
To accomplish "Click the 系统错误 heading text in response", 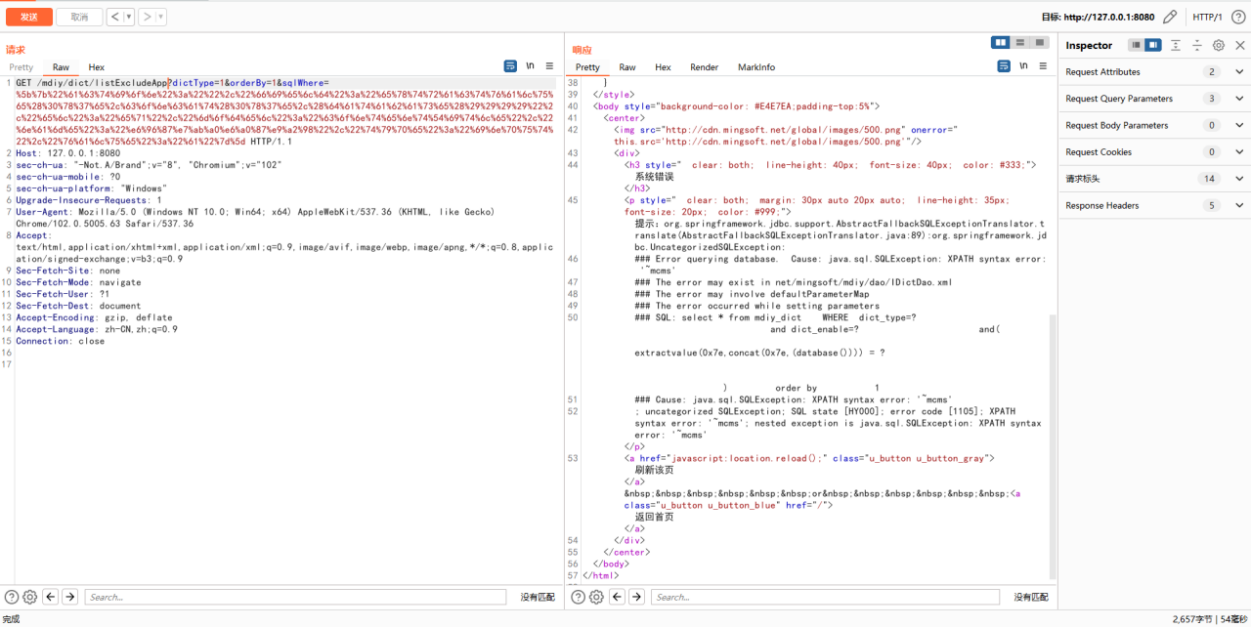I will click(655, 176).
